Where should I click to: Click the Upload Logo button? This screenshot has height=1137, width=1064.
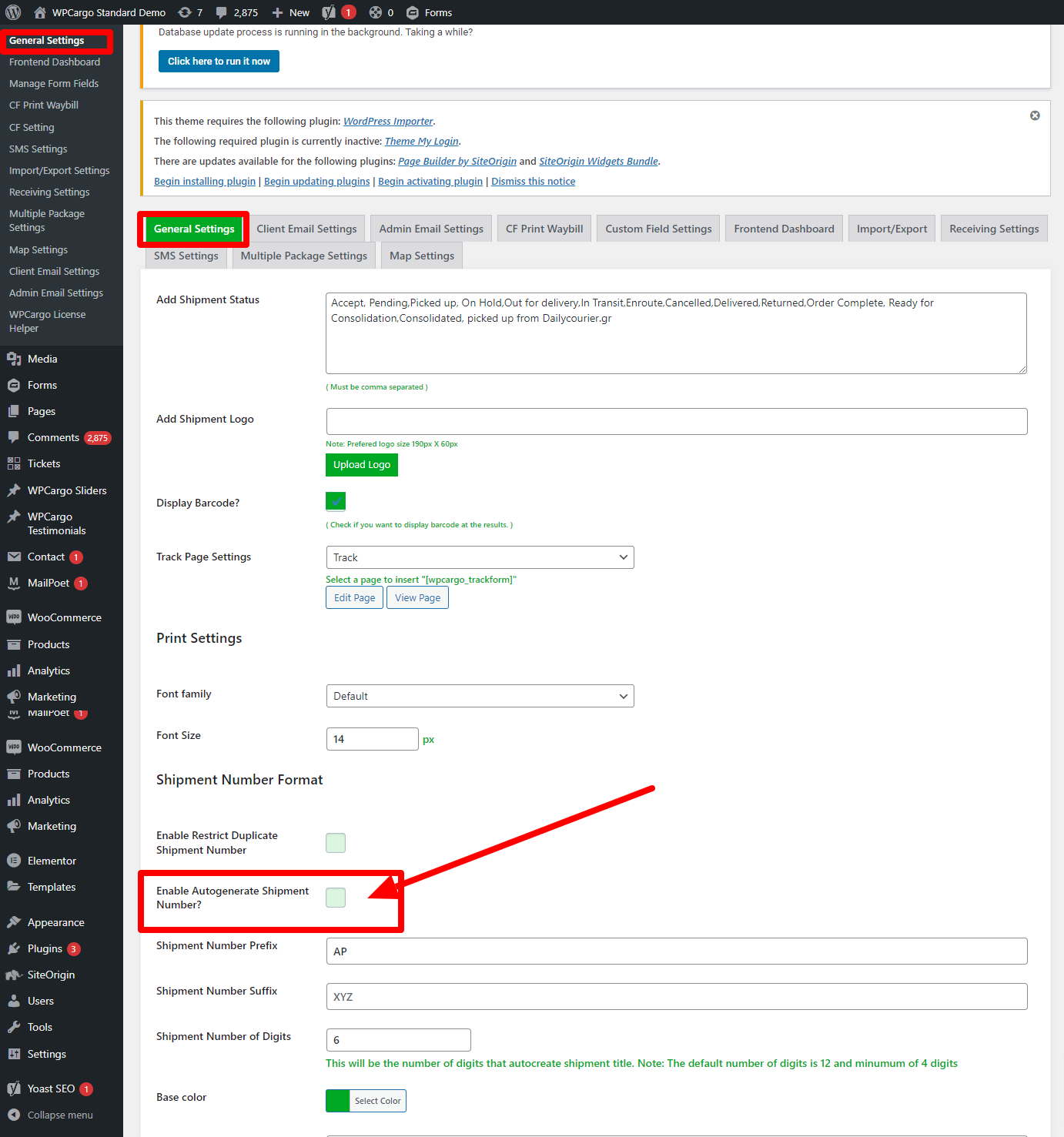pos(362,465)
